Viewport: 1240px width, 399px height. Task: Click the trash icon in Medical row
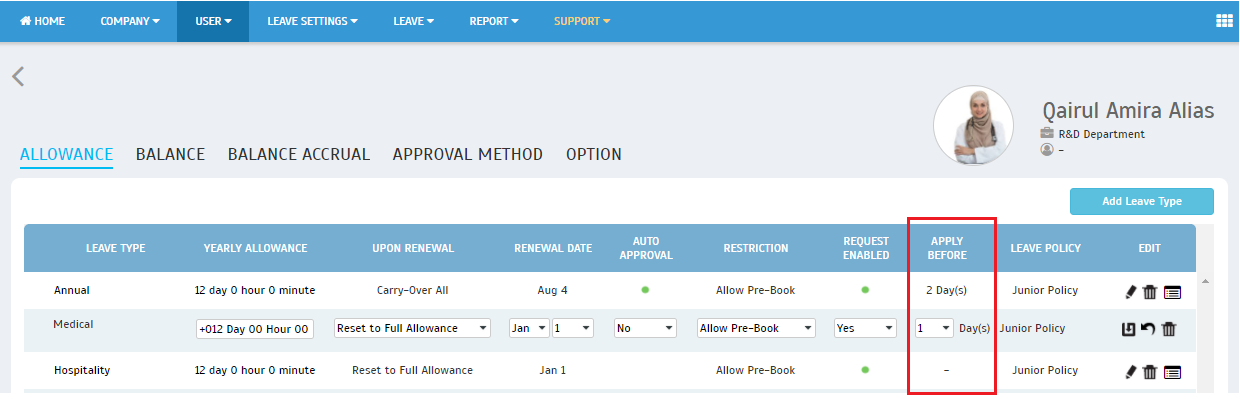point(1168,328)
